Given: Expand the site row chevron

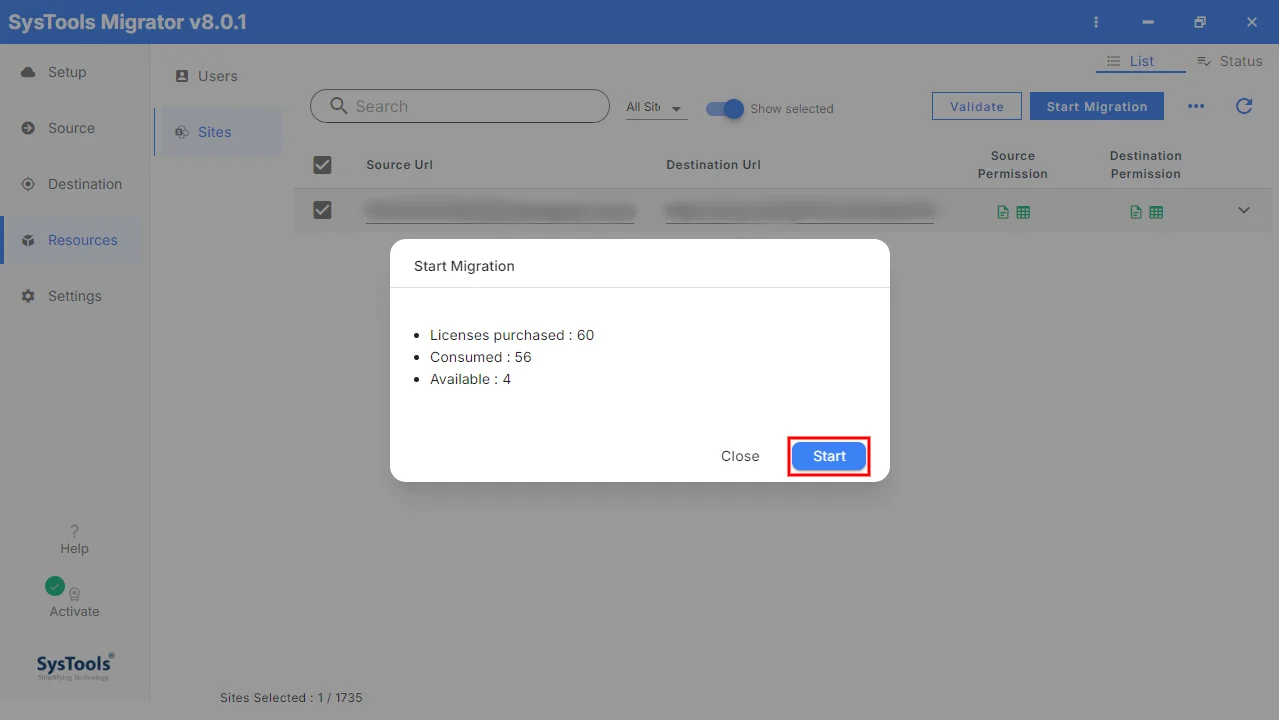Looking at the screenshot, I should pyautogui.click(x=1244, y=210).
